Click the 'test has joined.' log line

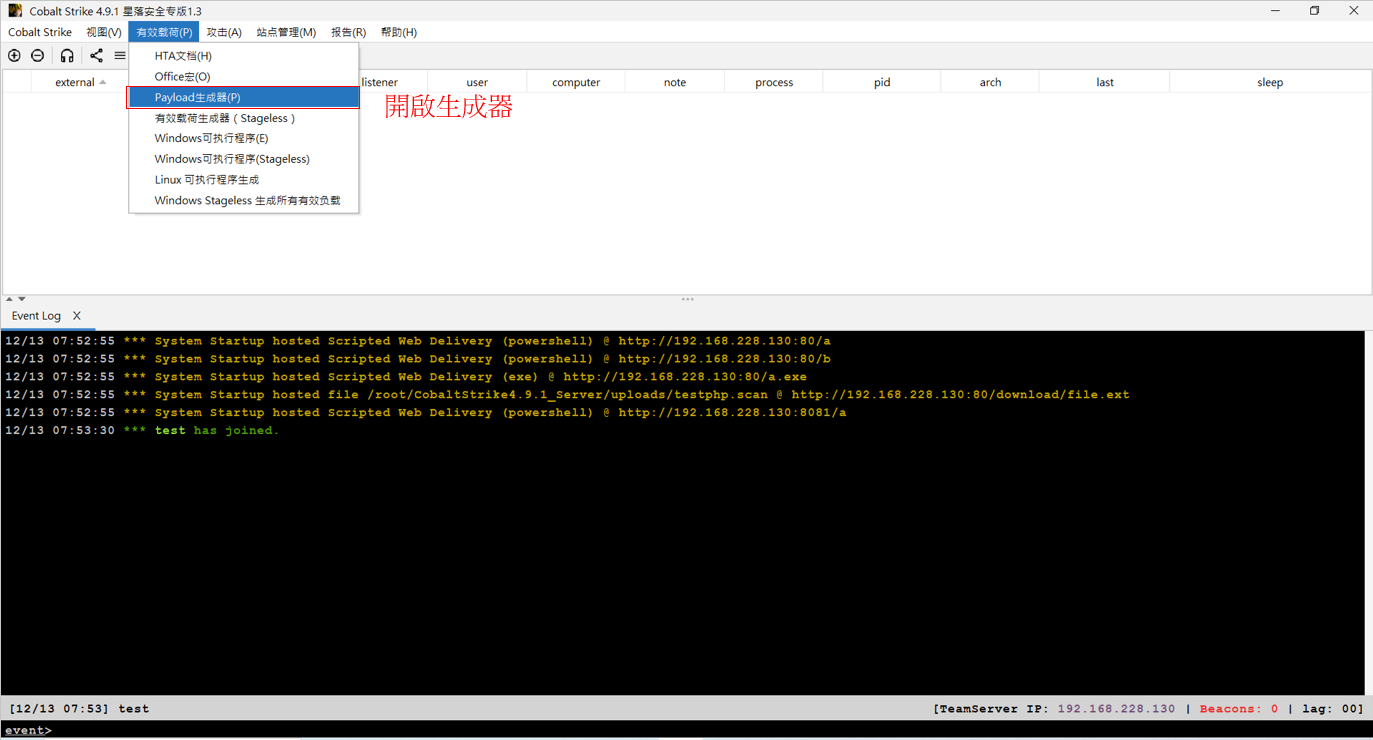pos(142,431)
